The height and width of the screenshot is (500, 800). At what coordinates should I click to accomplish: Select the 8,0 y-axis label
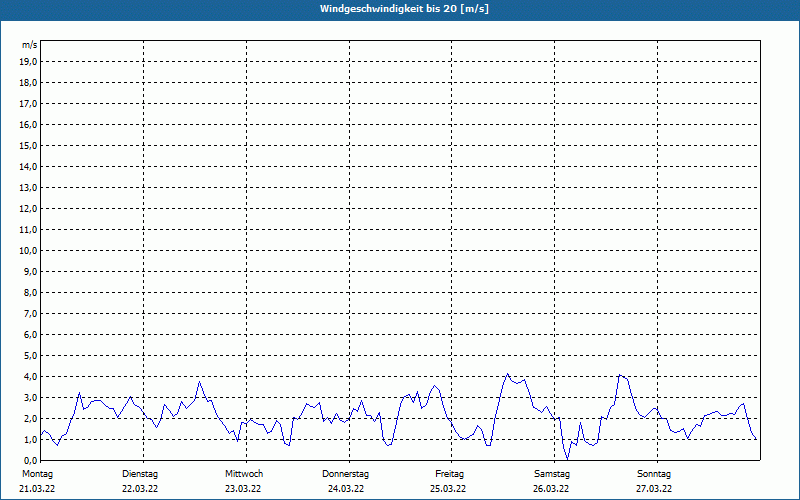[x=30, y=292]
